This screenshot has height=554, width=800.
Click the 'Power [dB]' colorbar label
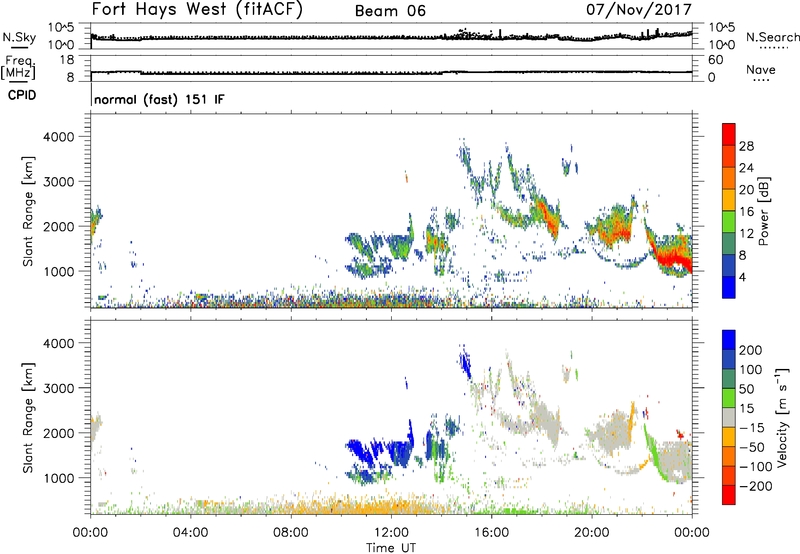pos(763,211)
